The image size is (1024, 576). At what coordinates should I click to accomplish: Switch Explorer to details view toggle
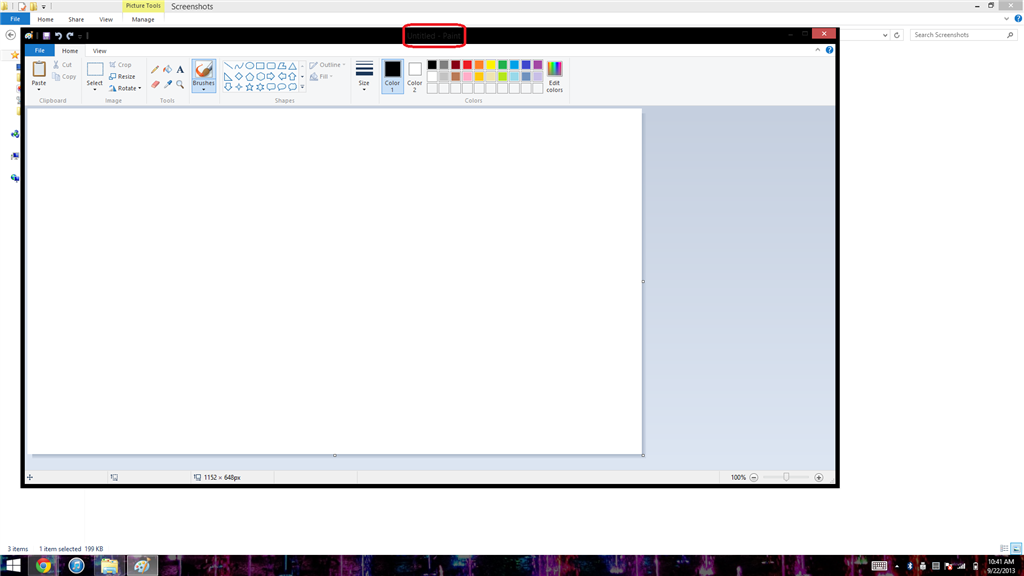1004,549
